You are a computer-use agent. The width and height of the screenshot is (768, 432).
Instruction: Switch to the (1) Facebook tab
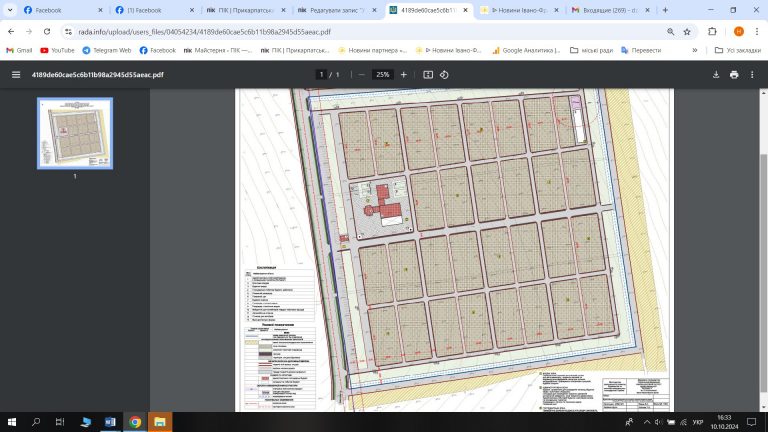coord(154,10)
